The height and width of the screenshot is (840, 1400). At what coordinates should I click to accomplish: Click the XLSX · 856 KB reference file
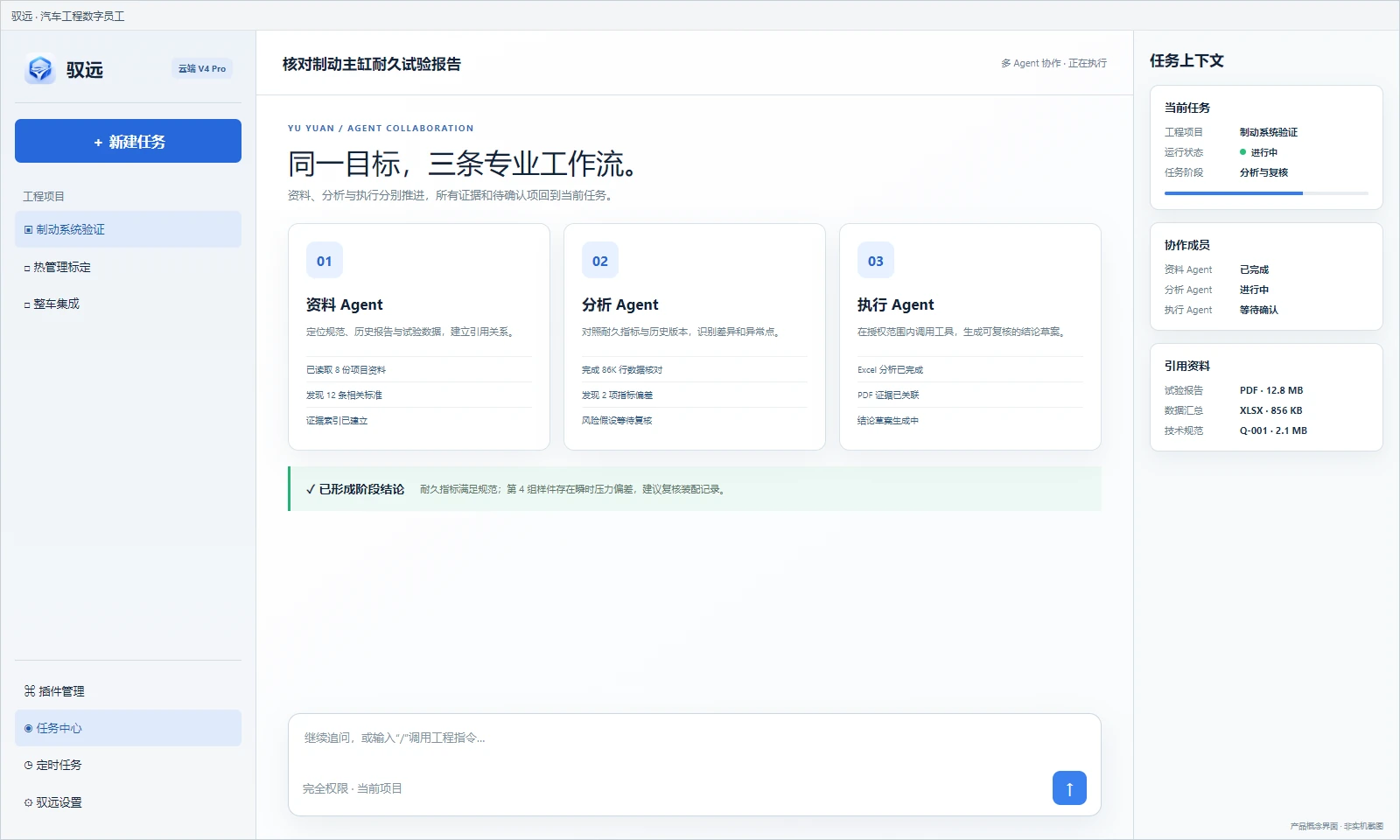1270,410
